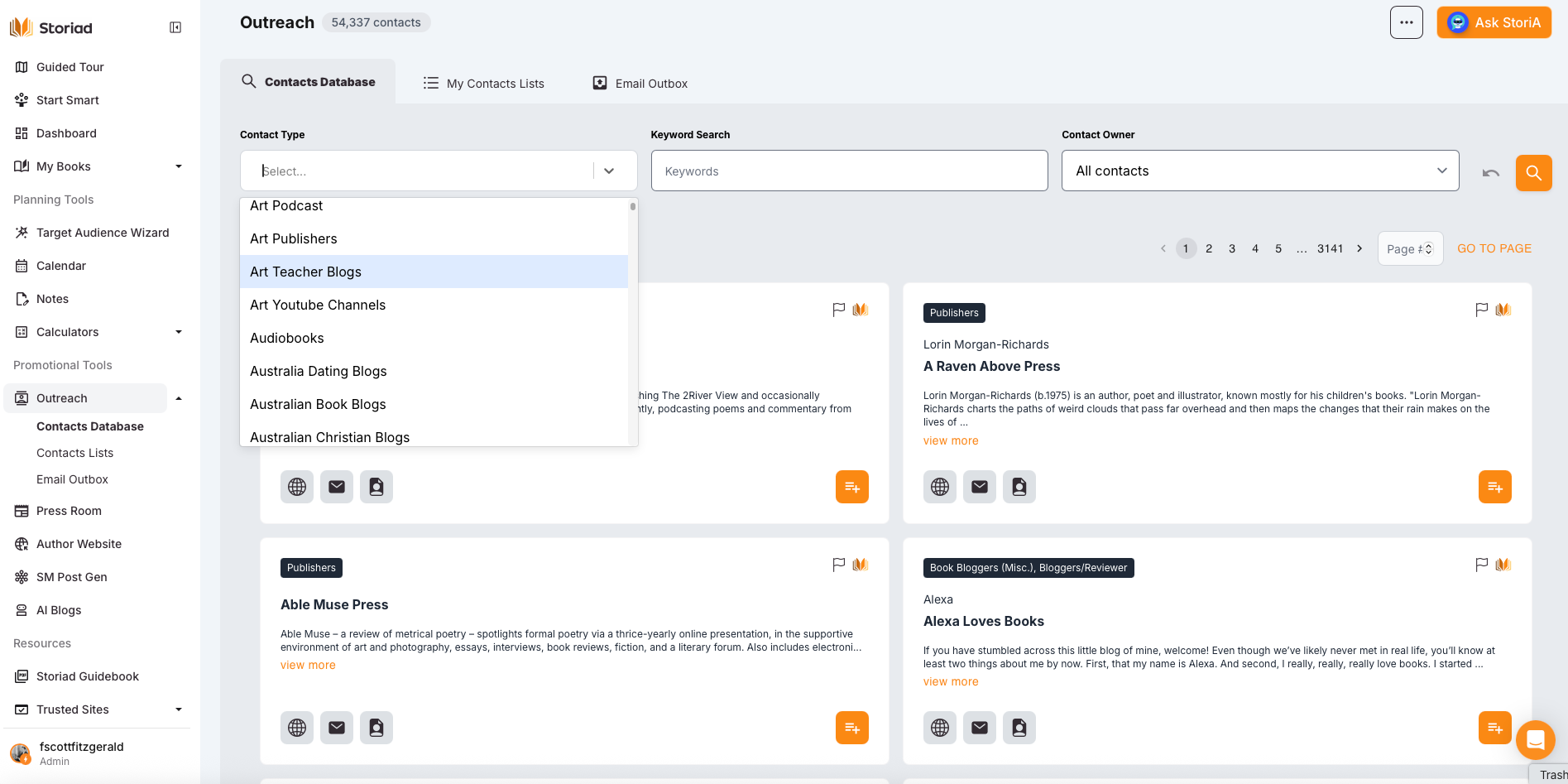Open contact details for Alexa Loves Books
The height and width of the screenshot is (784, 1568).
click(1019, 728)
